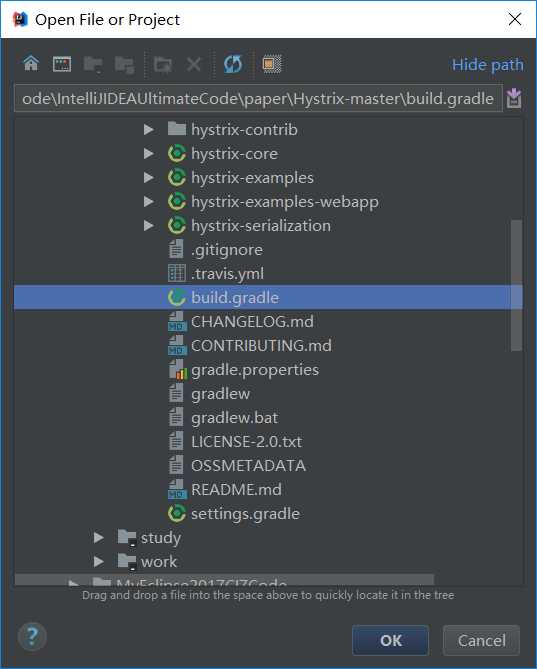Go to the Home directory icon
The image size is (537, 669).
tap(31, 64)
